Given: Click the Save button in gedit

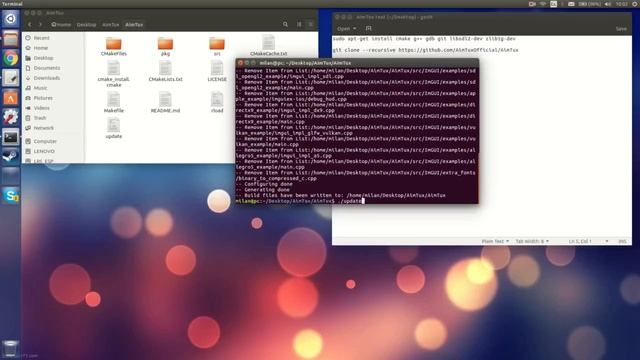Looking at the screenshot, I should (x=621, y=29).
